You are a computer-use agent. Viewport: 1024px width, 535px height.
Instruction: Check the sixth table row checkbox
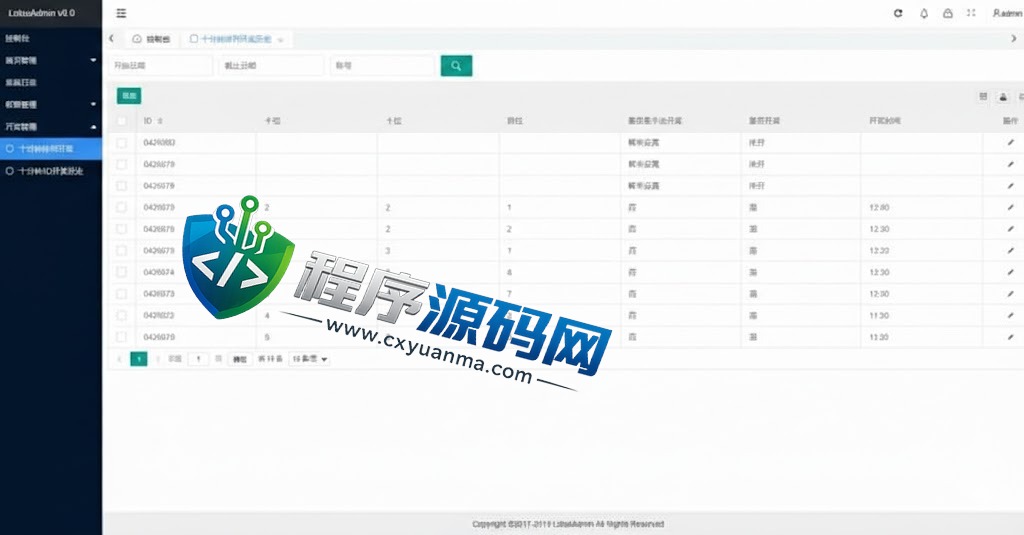coord(121,250)
